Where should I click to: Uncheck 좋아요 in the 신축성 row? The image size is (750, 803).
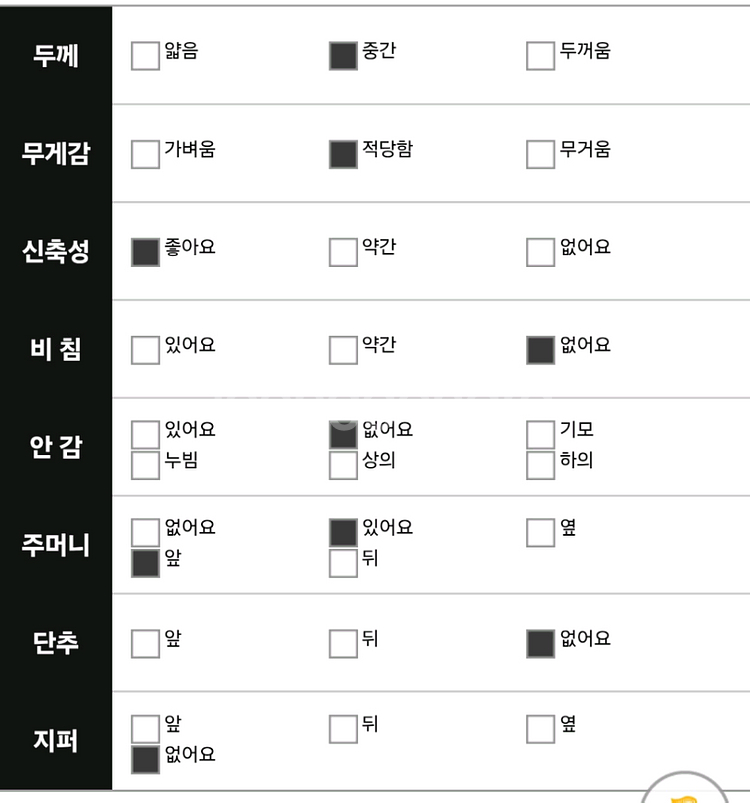[145, 252]
